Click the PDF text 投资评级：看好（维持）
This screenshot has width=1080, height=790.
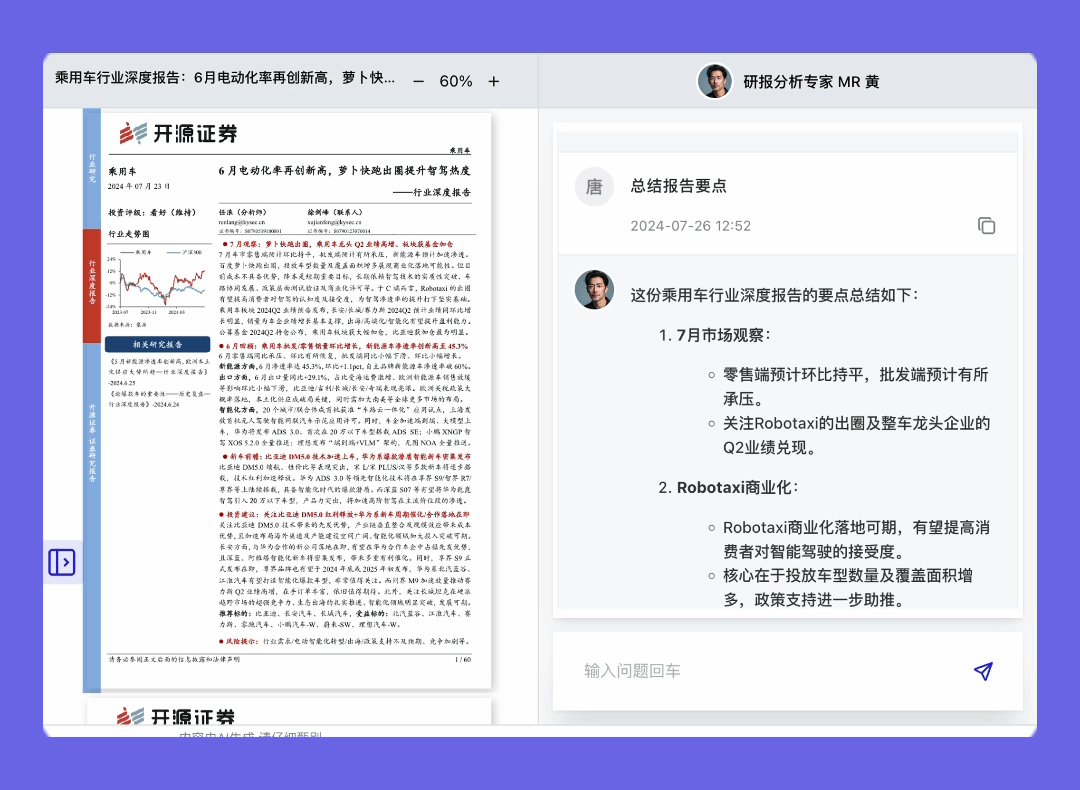[x=152, y=212]
